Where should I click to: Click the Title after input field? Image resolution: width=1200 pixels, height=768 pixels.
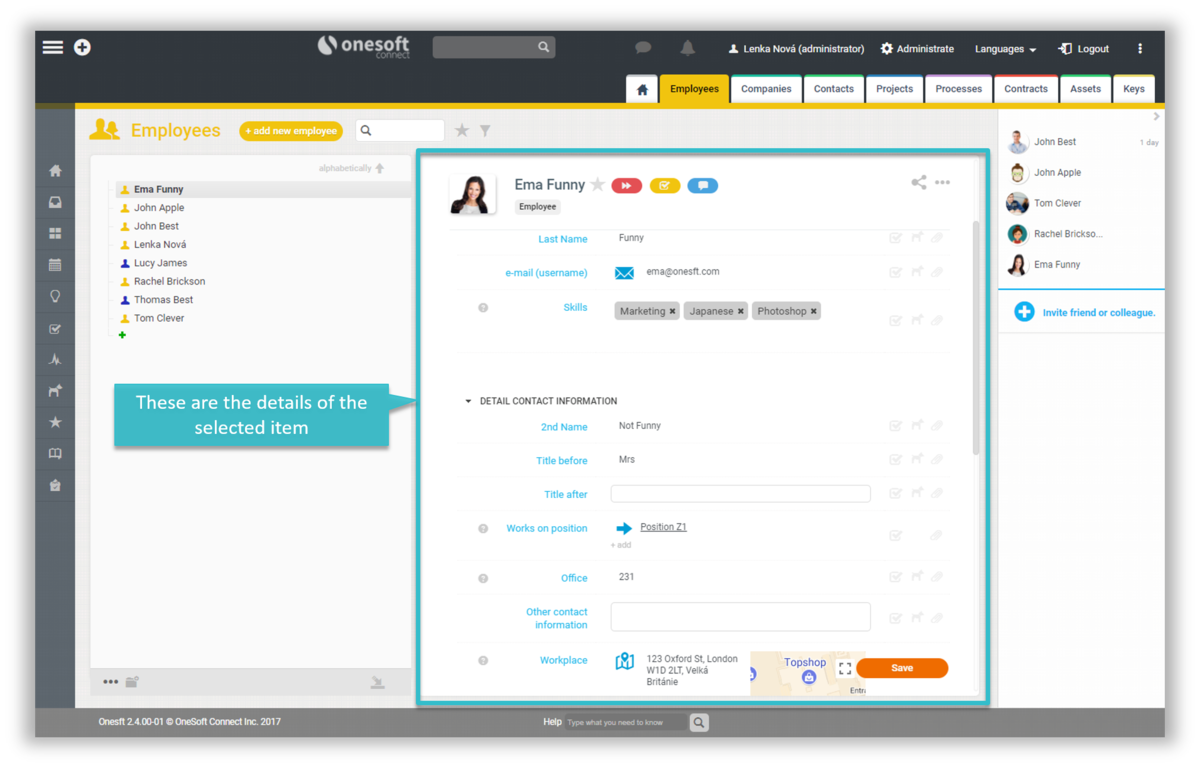point(740,494)
